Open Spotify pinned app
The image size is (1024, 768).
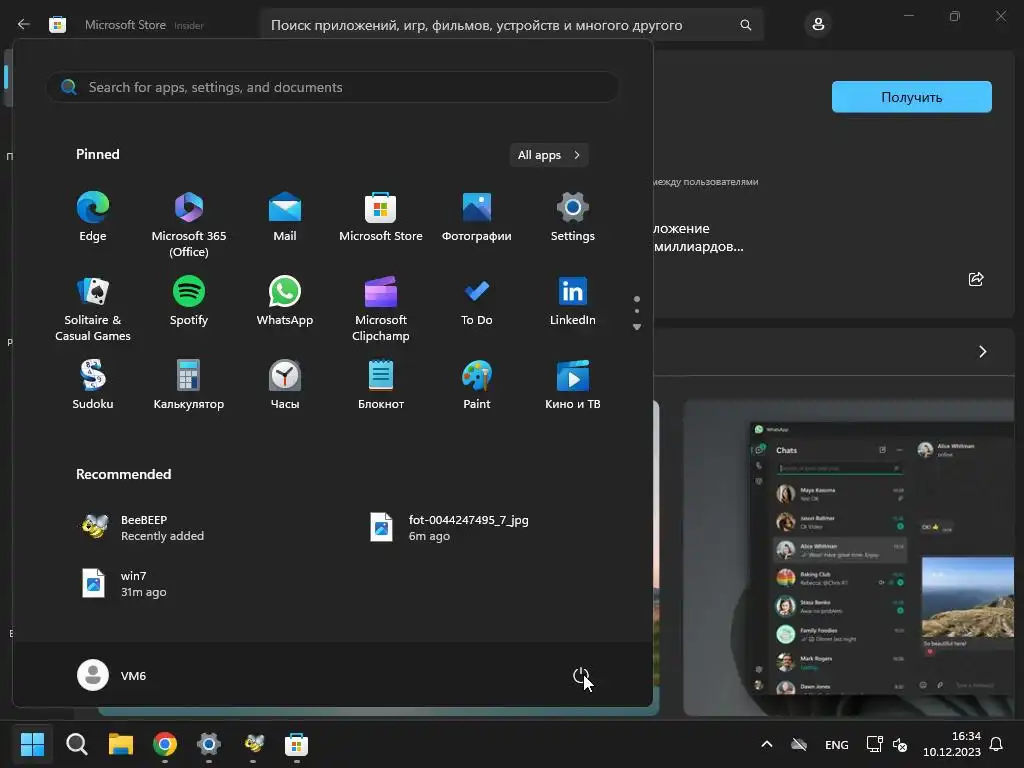[x=189, y=302]
